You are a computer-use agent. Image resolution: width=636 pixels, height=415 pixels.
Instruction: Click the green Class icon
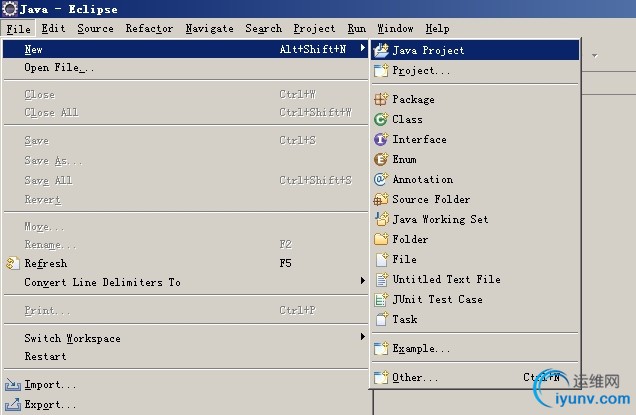tap(381, 119)
